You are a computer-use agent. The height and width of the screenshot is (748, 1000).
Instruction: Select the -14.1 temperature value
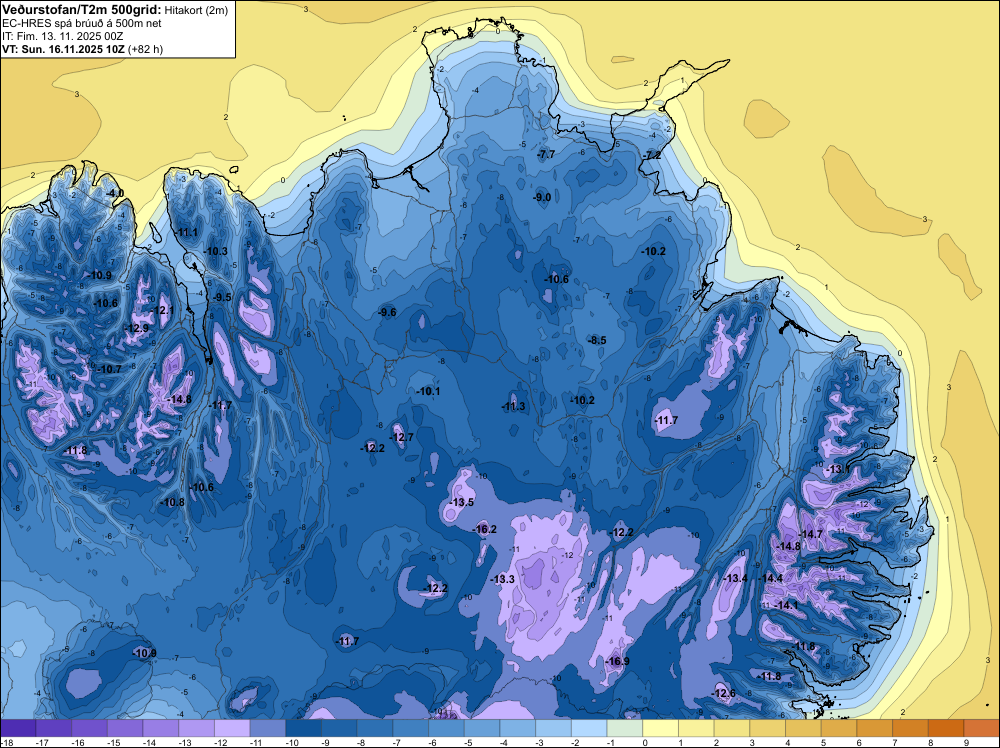coord(786,606)
